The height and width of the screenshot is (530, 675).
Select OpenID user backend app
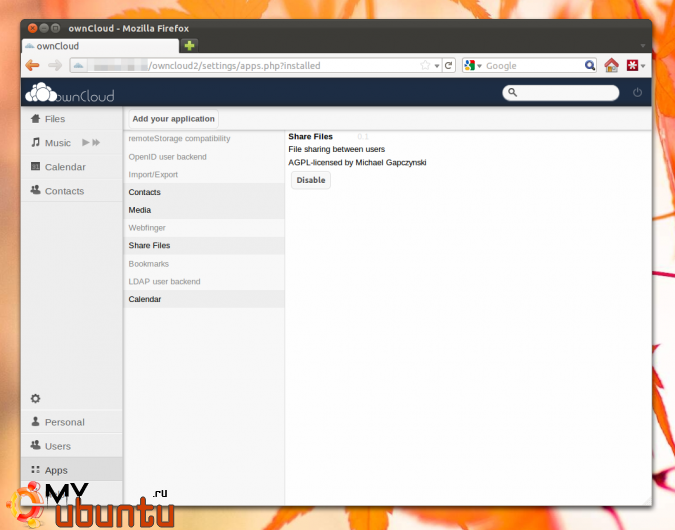(x=204, y=157)
